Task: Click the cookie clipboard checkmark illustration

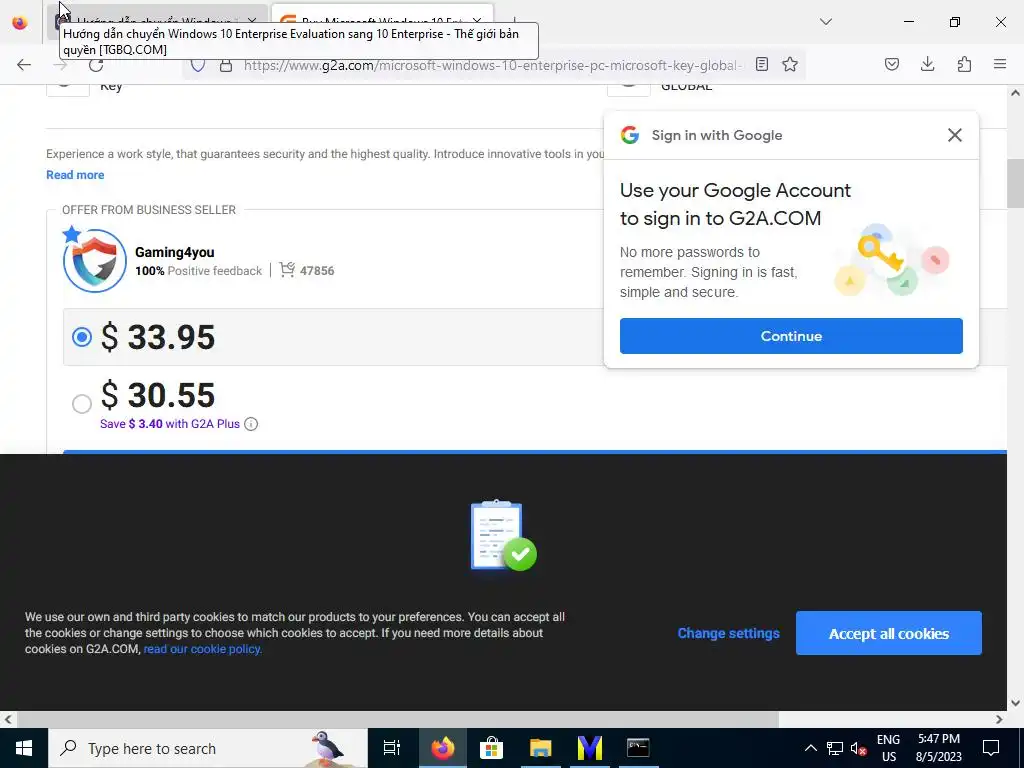Action: point(504,536)
